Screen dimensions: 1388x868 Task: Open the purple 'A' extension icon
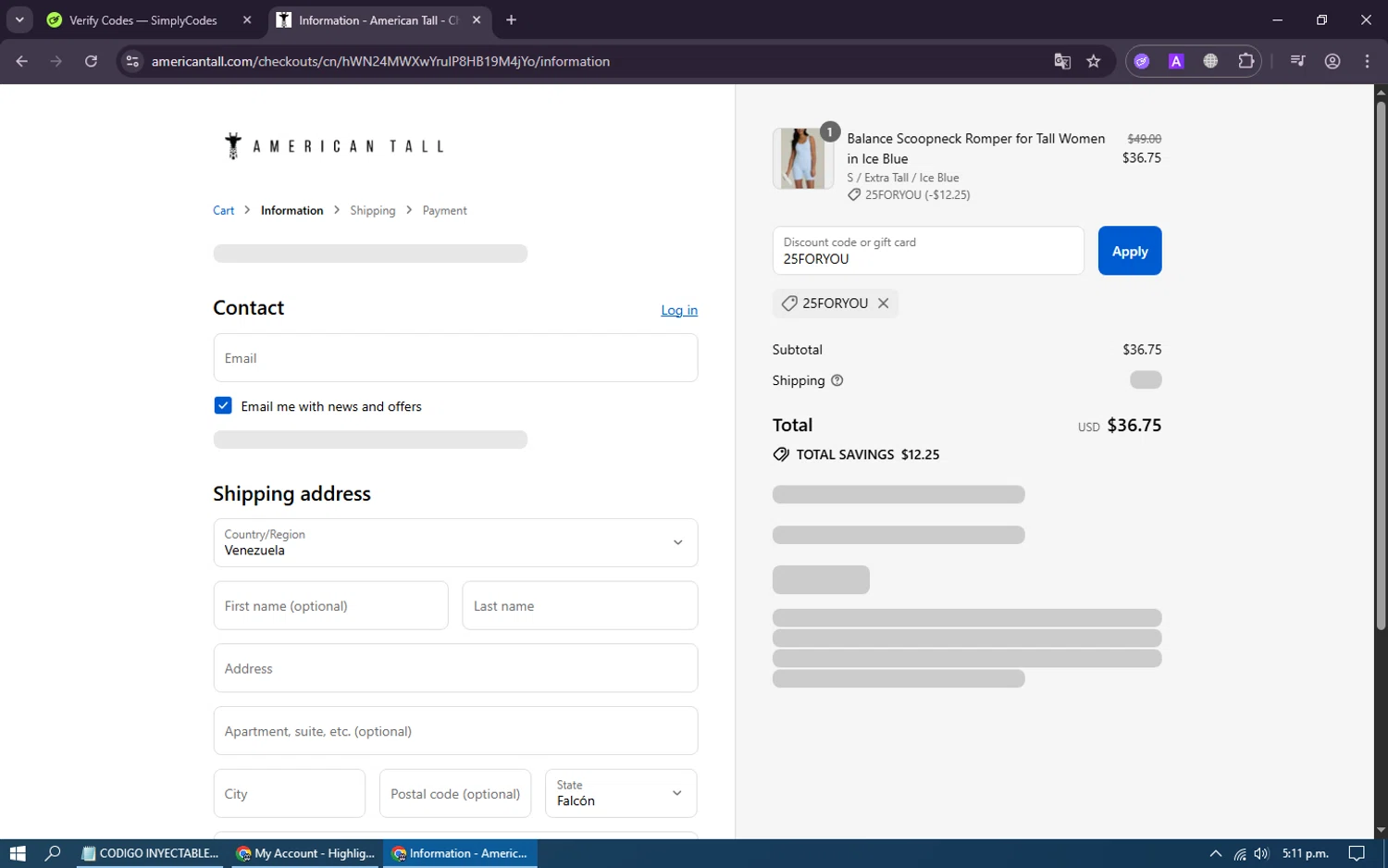(x=1176, y=61)
